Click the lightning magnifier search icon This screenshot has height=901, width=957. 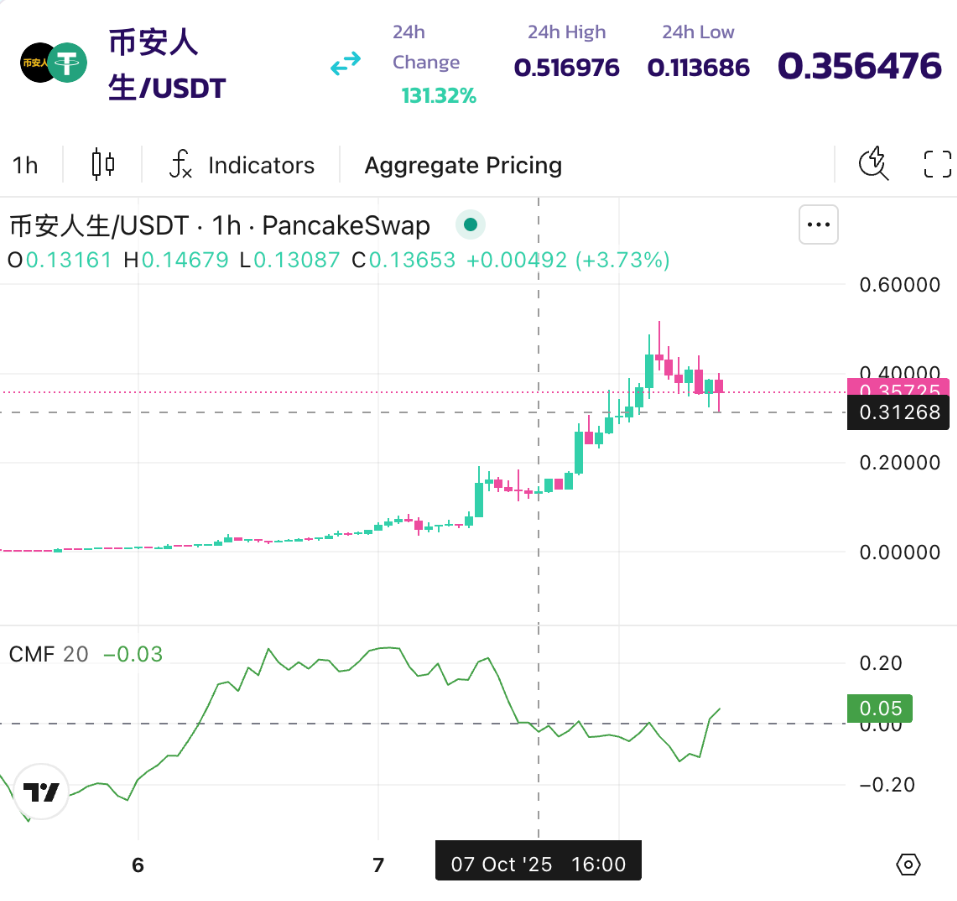[872, 164]
